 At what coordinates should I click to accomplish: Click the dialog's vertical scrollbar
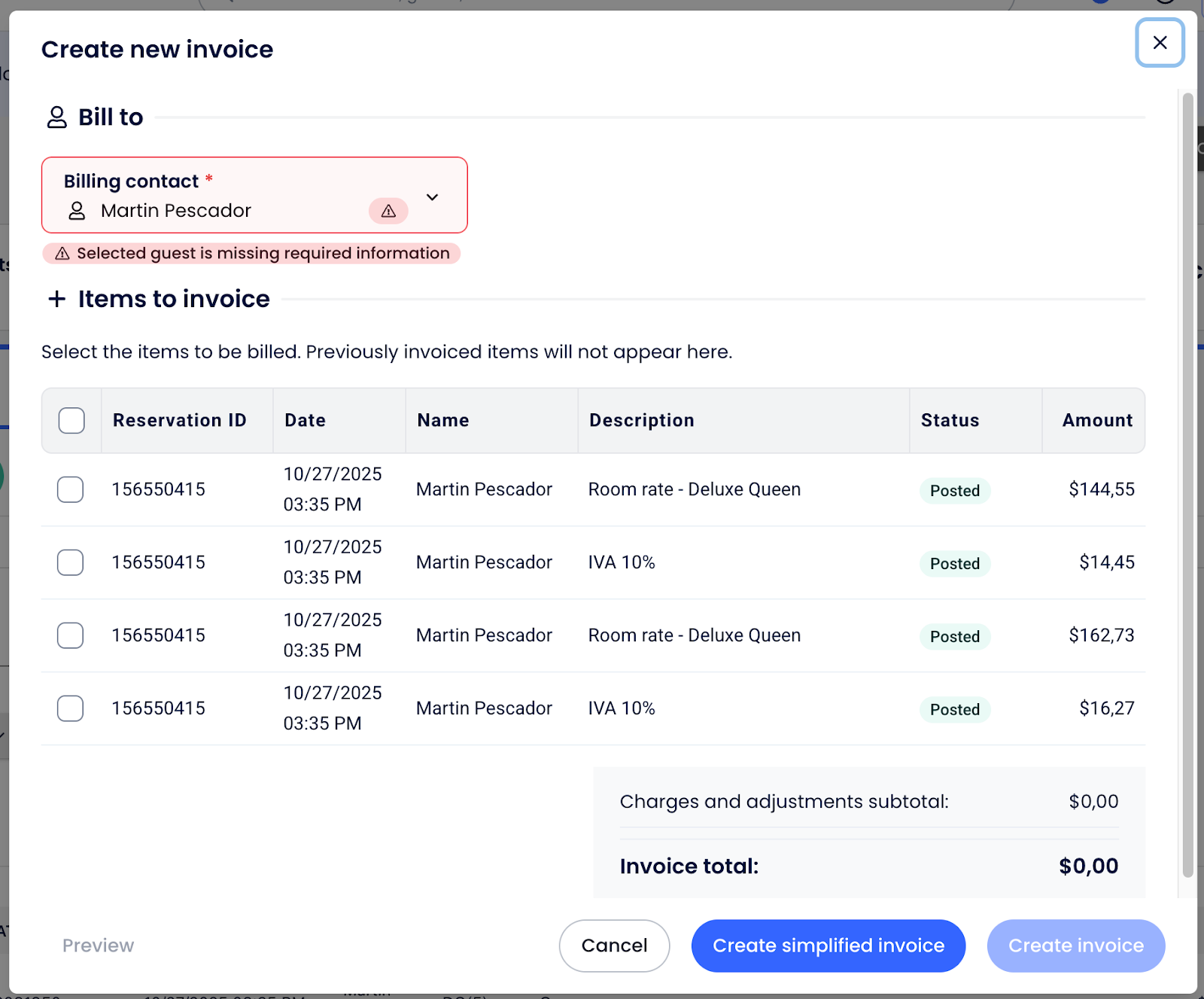(x=1187, y=482)
